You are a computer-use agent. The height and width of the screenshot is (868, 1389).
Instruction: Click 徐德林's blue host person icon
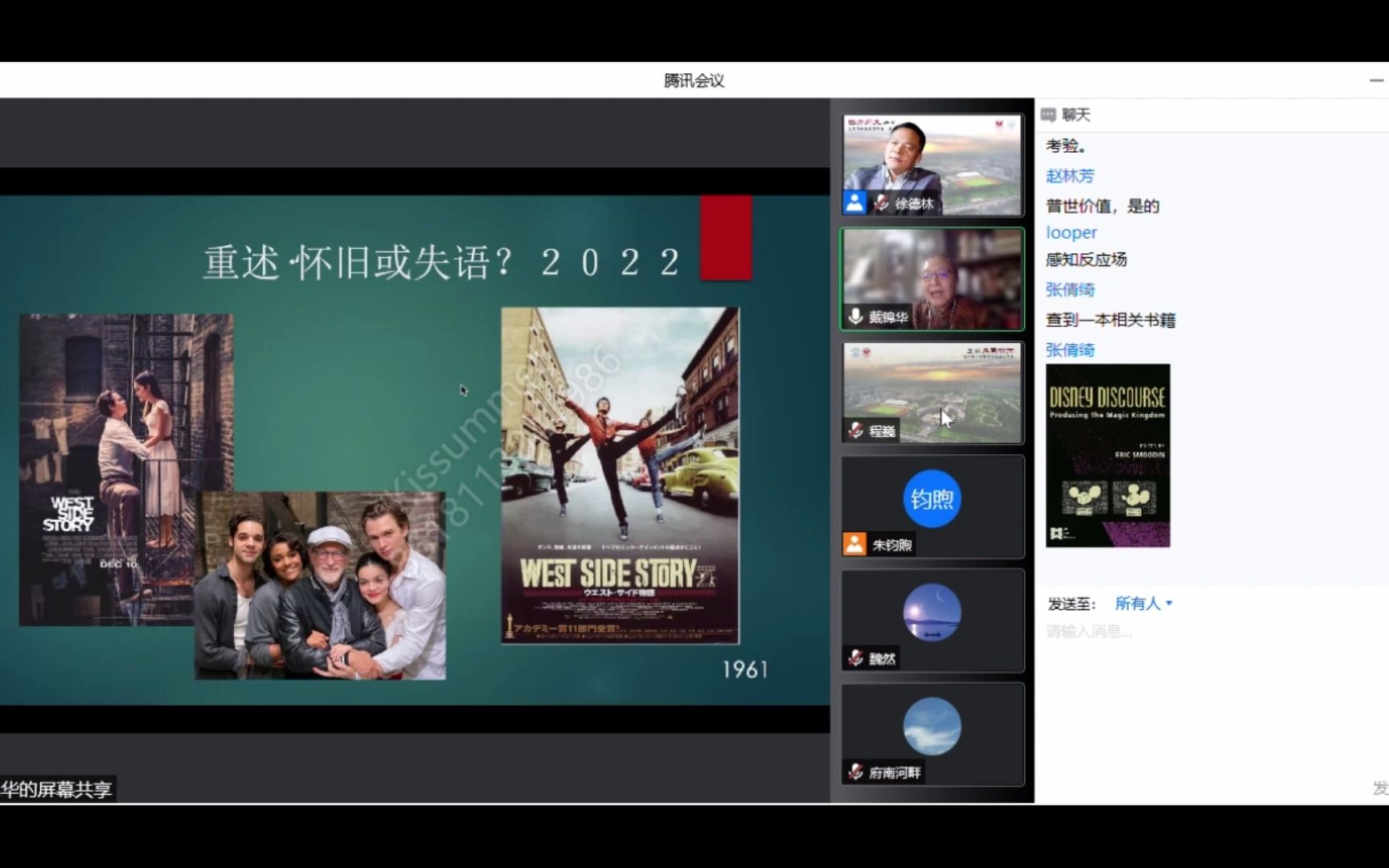(x=855, y=203)
